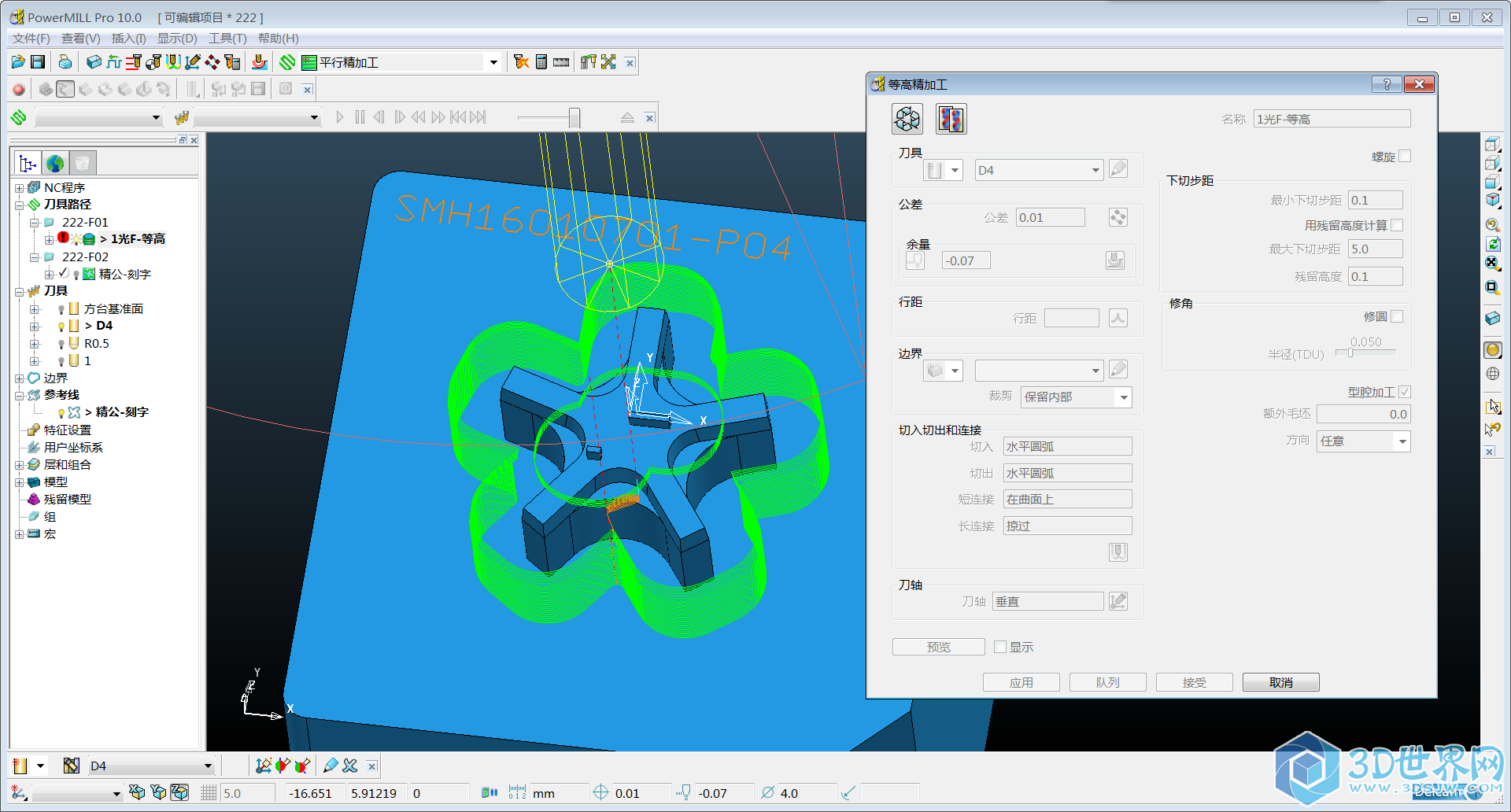The height and width of the screenshot is (812, 1511).
Task: Save project with the floppy disk icon
Action: coord(38,62)
